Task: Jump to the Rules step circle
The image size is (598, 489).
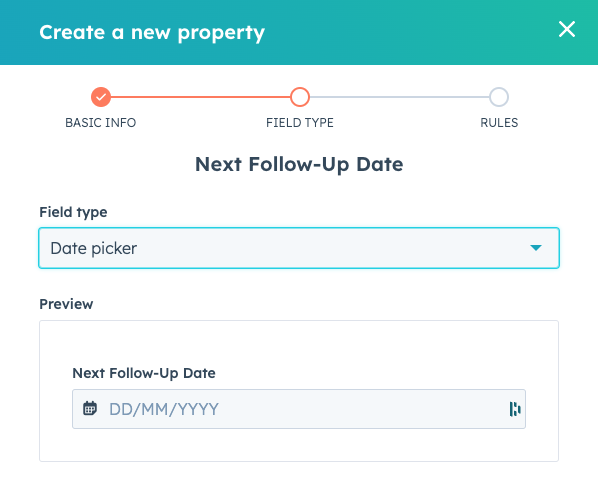Action: tap(499, 97)
